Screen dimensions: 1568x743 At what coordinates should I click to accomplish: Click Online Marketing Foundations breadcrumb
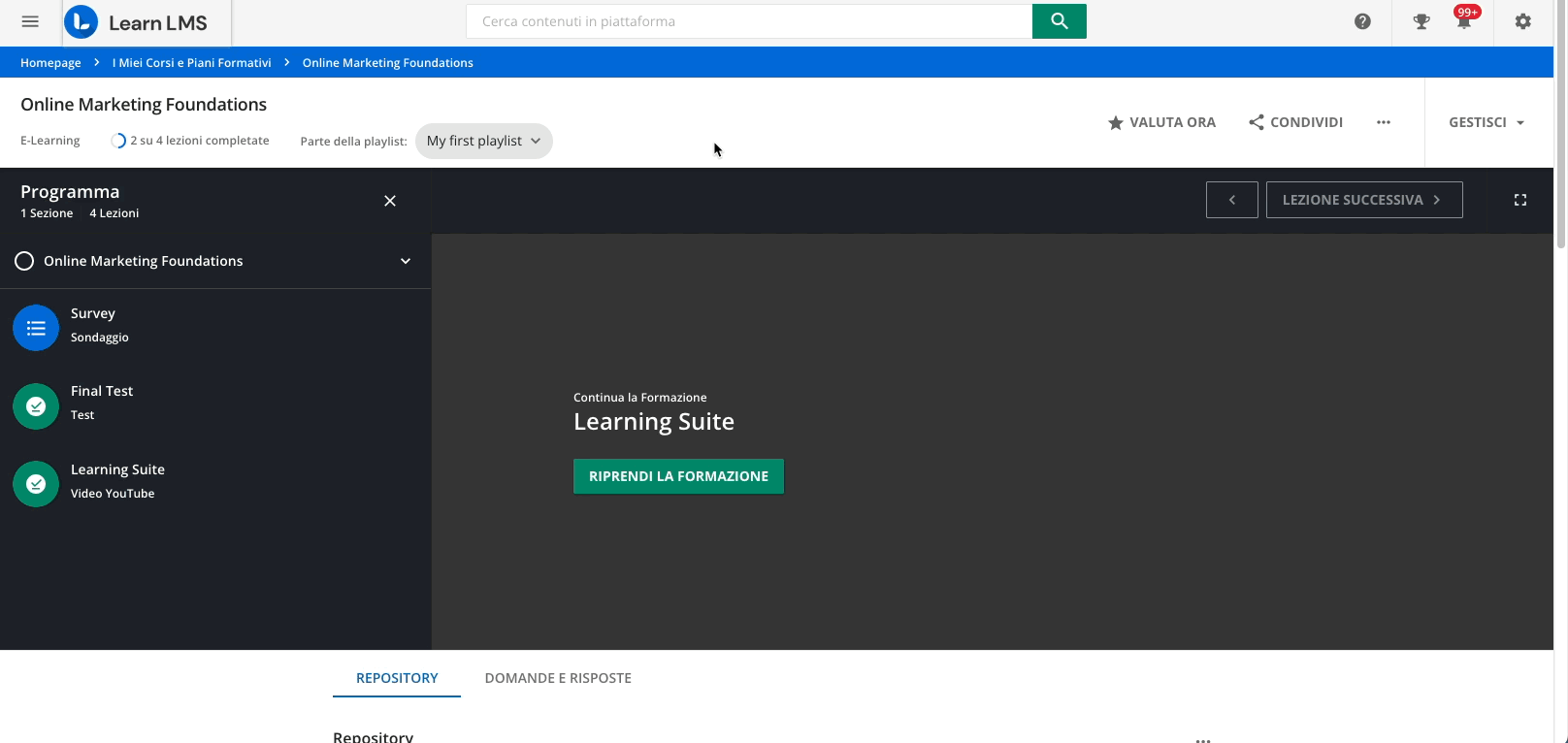(388, 62)
